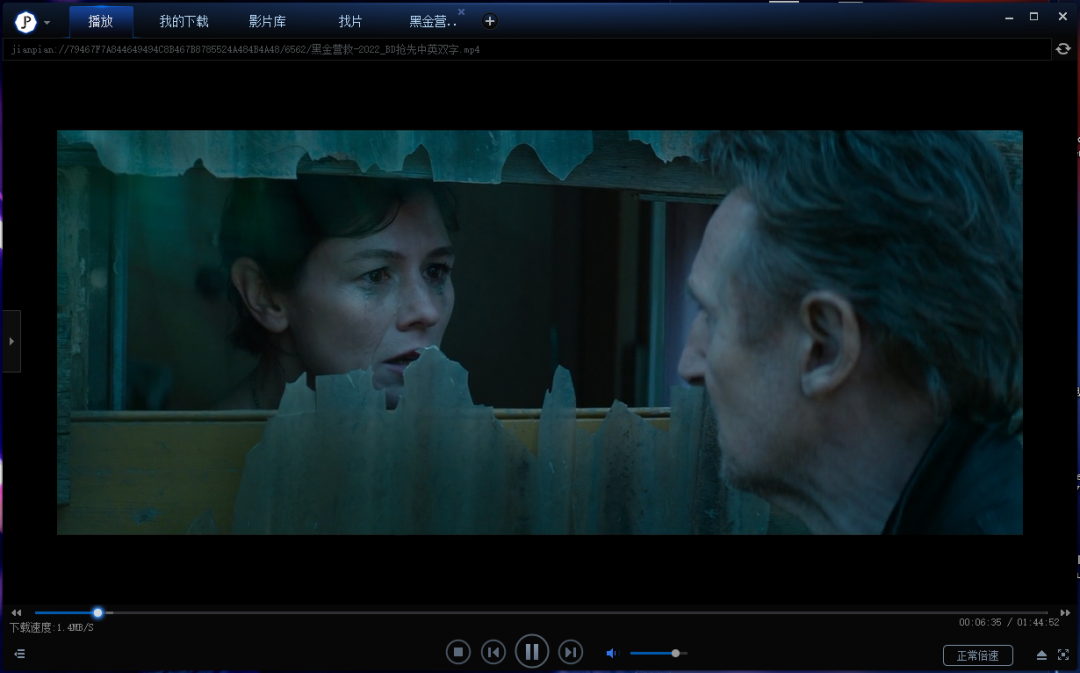Click the eject open-file icon
This screenshot has width=1080, height=673.
[1041, 655]
